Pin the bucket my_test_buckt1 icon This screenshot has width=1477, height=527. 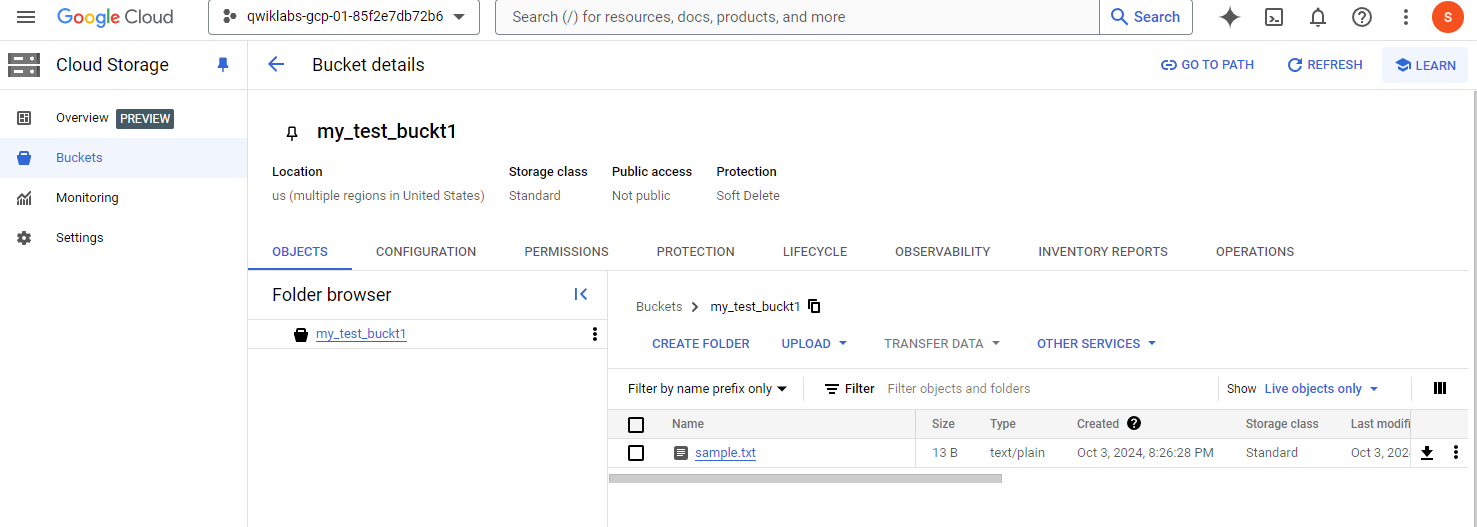click(292, 132)
